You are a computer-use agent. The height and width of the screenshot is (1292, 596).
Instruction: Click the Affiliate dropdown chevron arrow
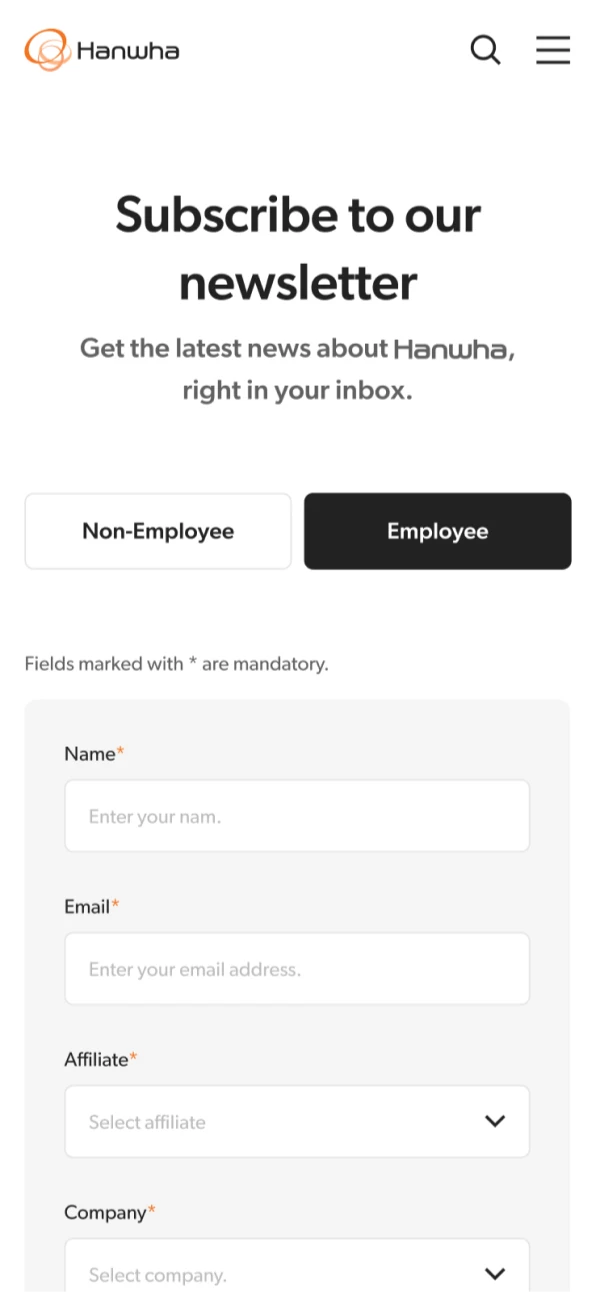[495, 1122]
